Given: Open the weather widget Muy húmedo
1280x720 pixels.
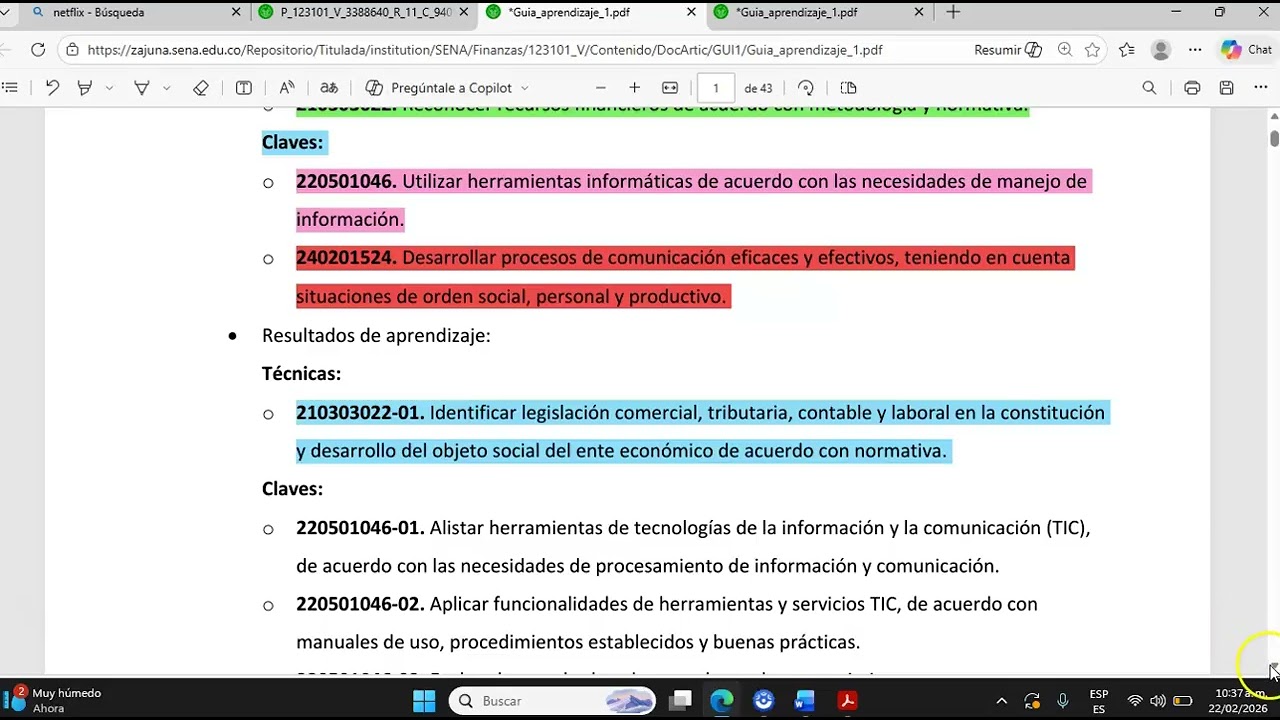Looking at the screenshot, I should point(55,700).
